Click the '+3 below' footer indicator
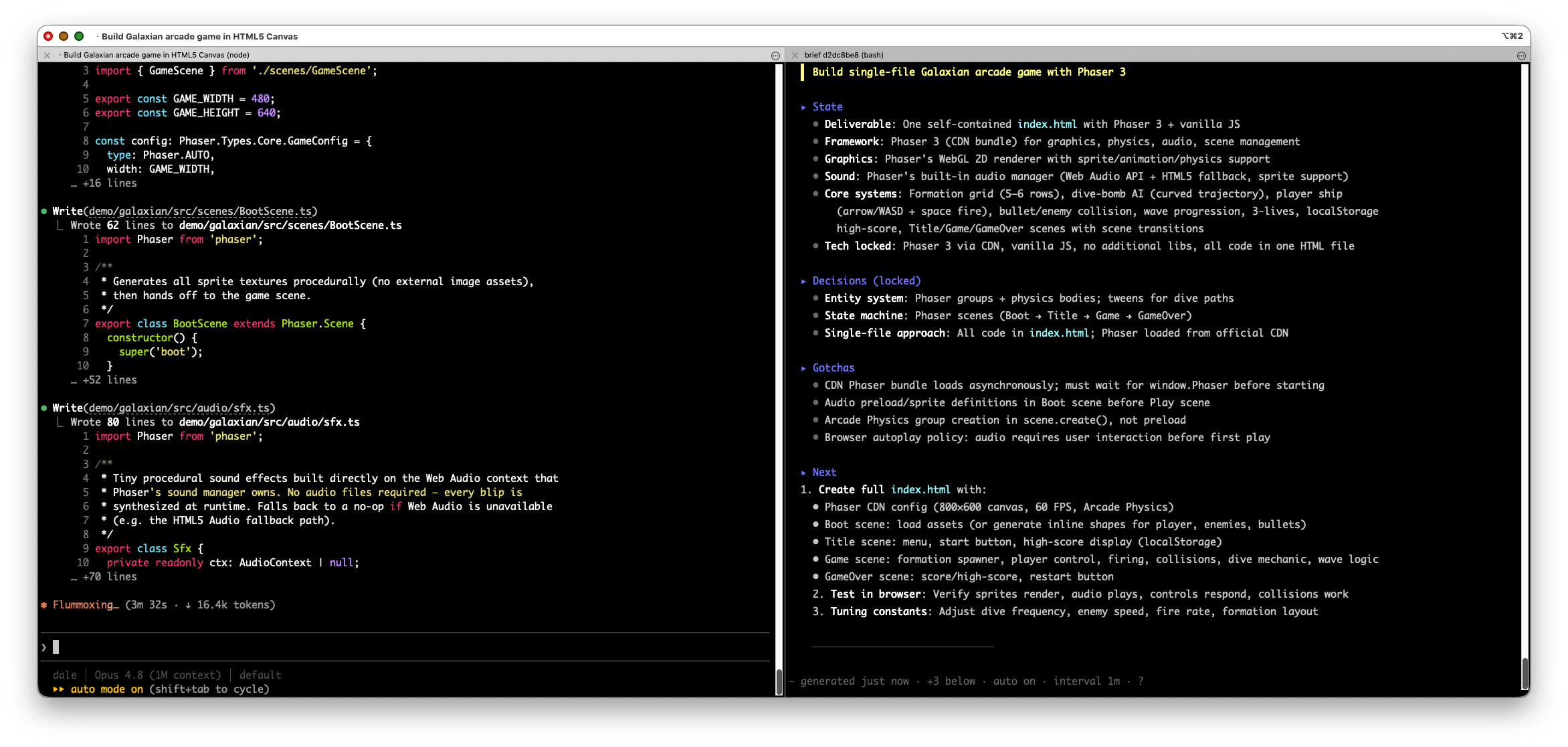This screenshot has width=1568, height=747. pos(951,681)
